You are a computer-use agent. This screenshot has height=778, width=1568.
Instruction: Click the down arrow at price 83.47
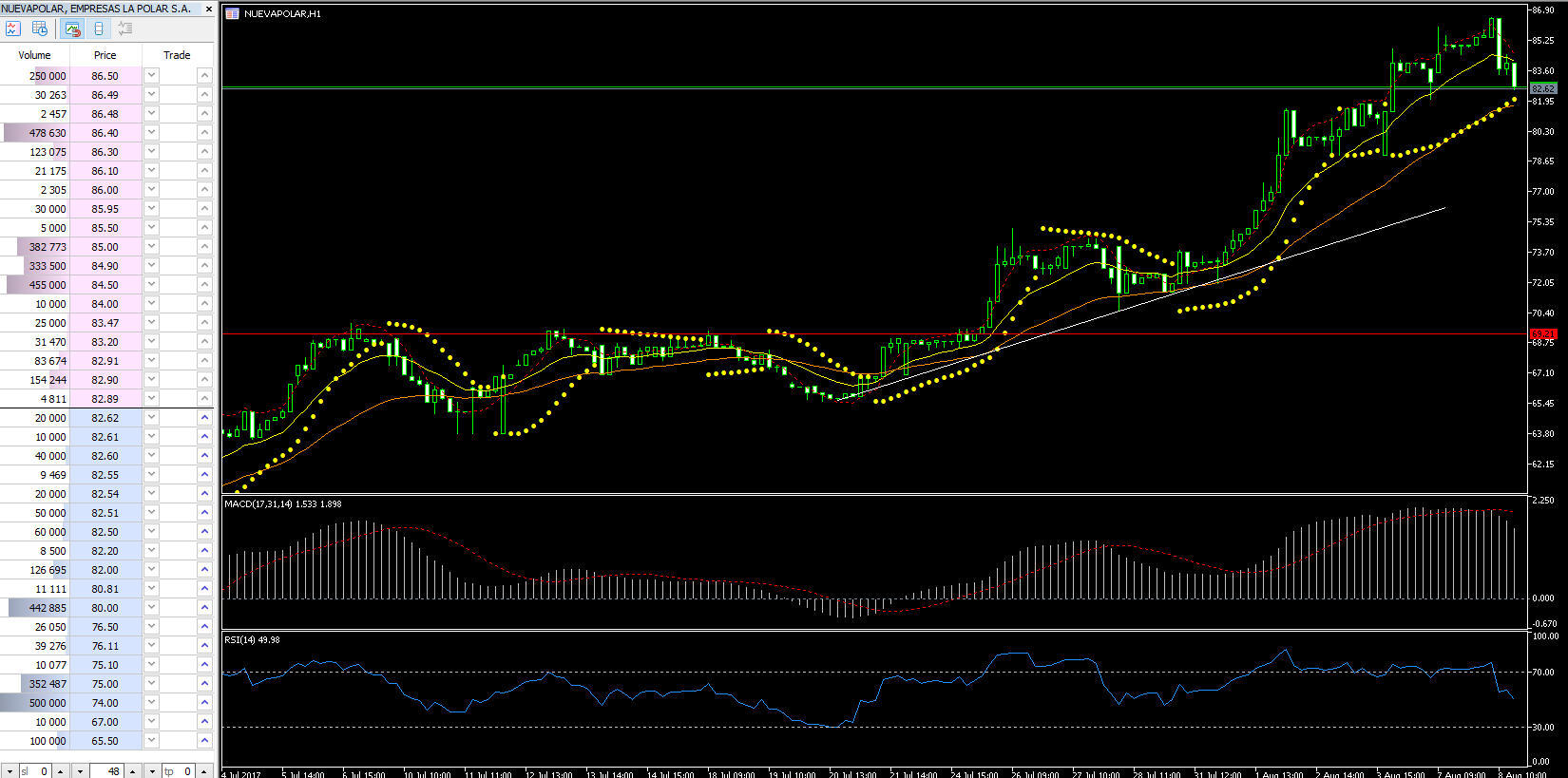(x=151, y=322)
